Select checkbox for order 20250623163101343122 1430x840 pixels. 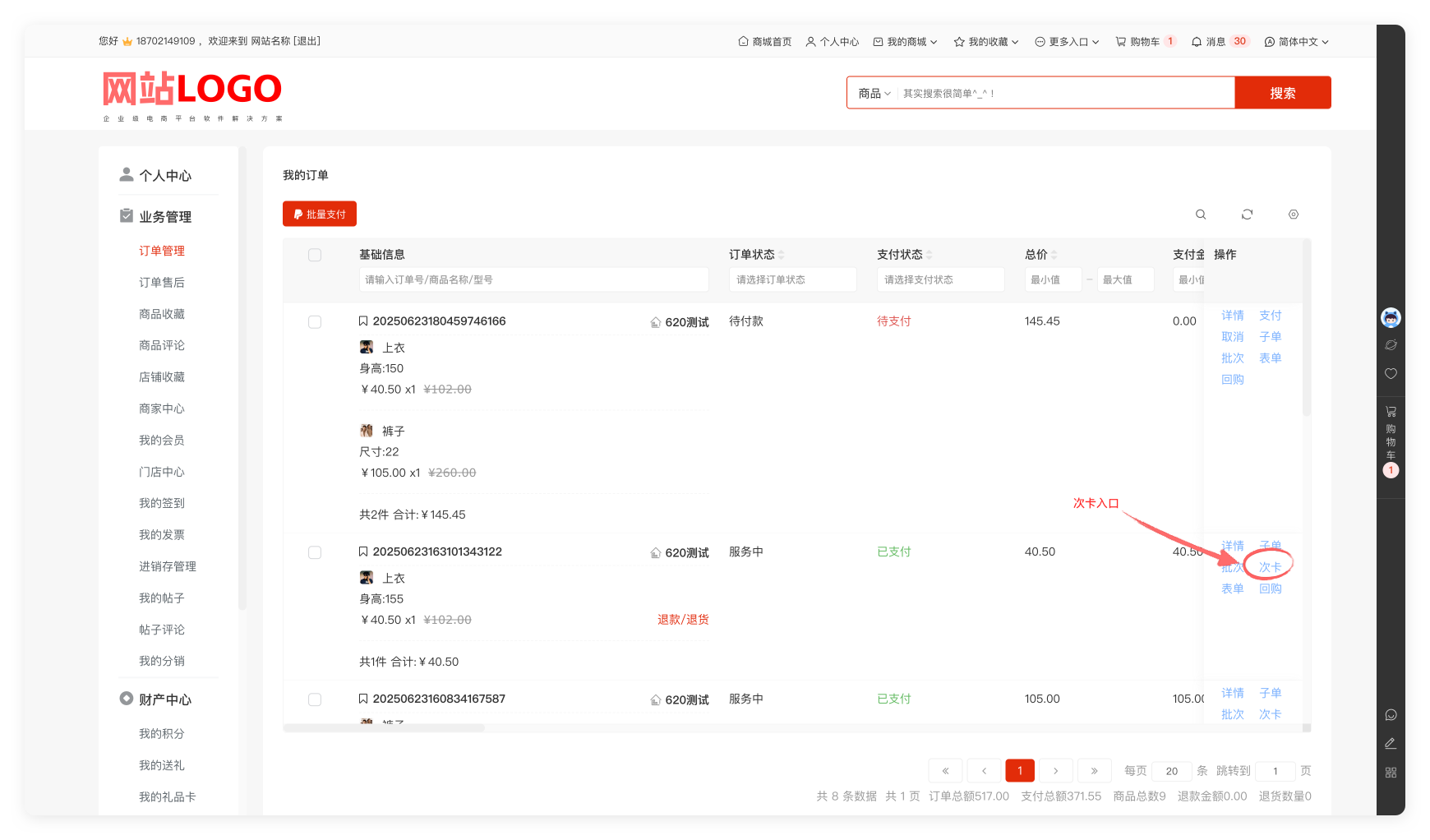tap(315, 552)
